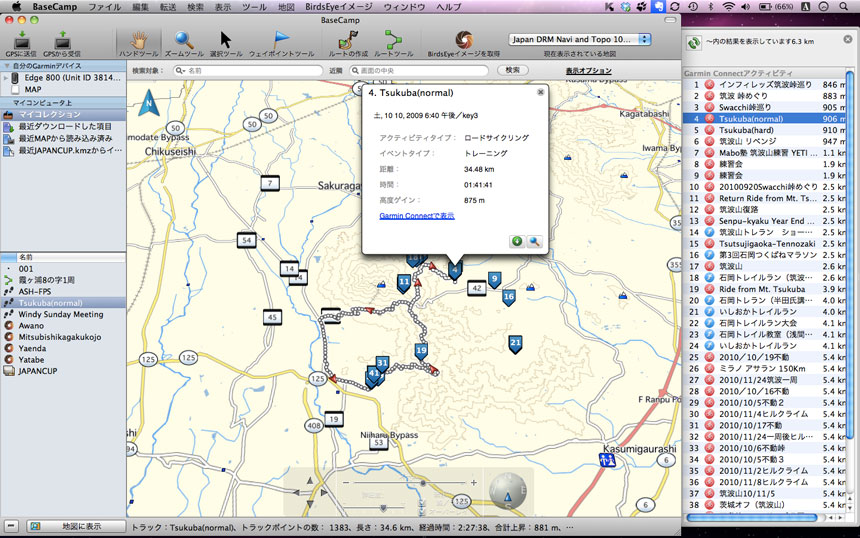This screenshot has width=860, height=538.
Task: Select the MAP item under Edge 800
Action: (33, 89)
